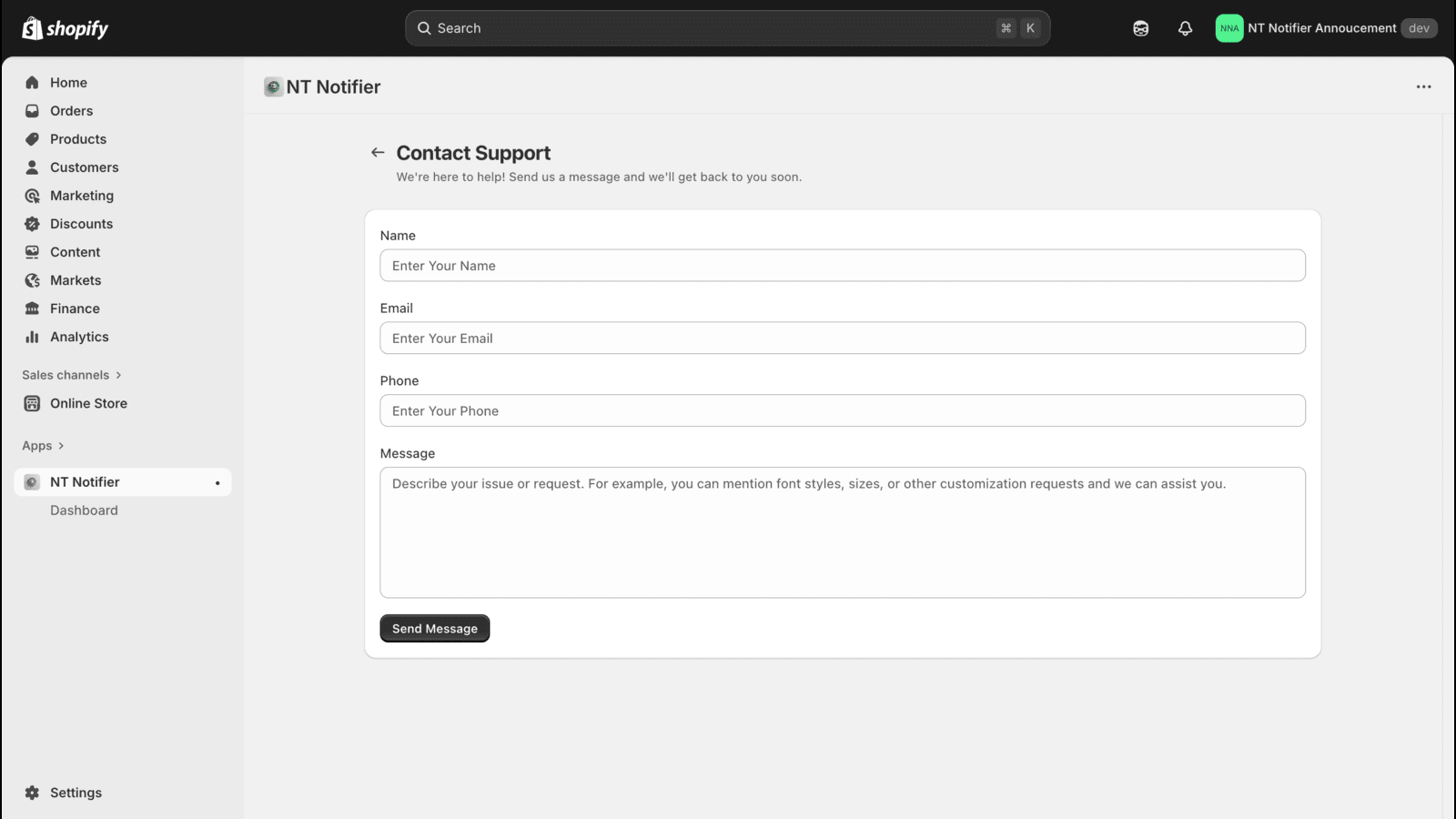This screenshot has width=1456, height=819.
Task: Click the Analytics bar chart icon
Action: 33,337
